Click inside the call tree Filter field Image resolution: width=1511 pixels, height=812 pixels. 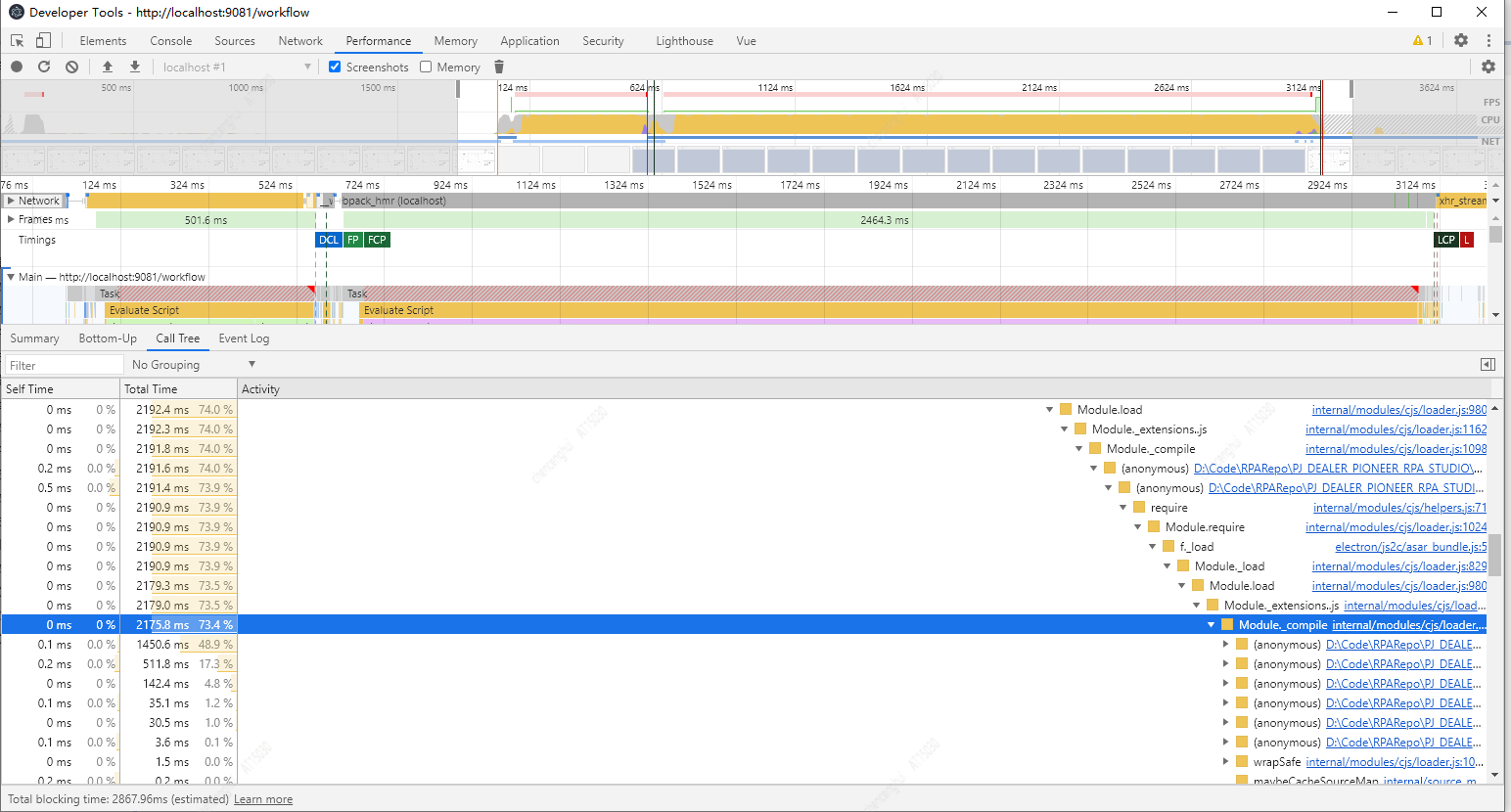62,364
